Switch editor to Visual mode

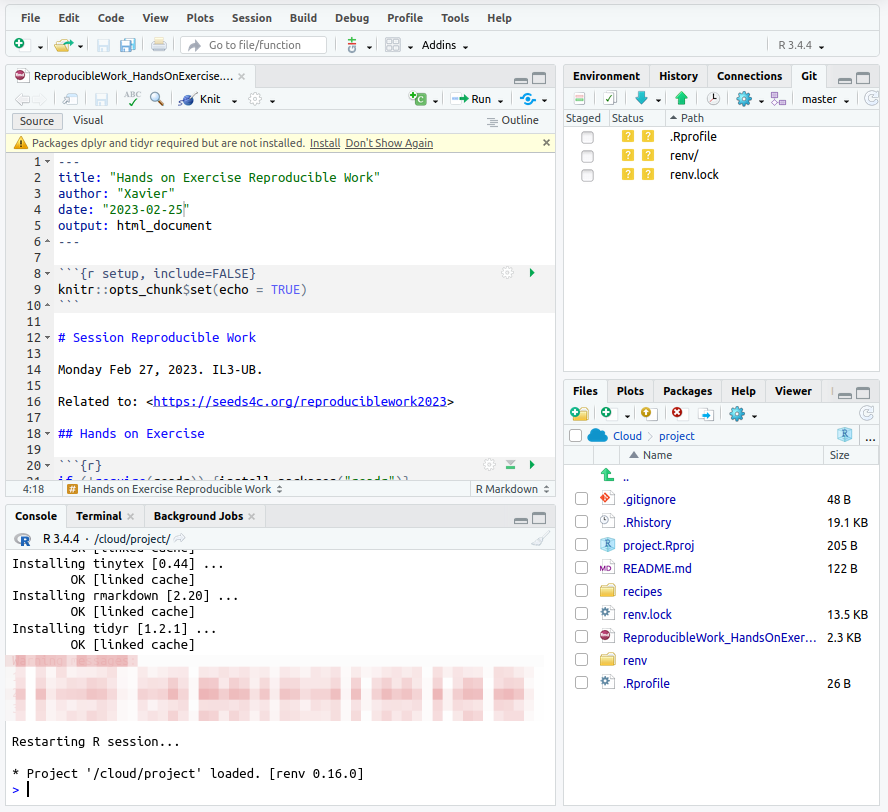[x=88, y=120]
